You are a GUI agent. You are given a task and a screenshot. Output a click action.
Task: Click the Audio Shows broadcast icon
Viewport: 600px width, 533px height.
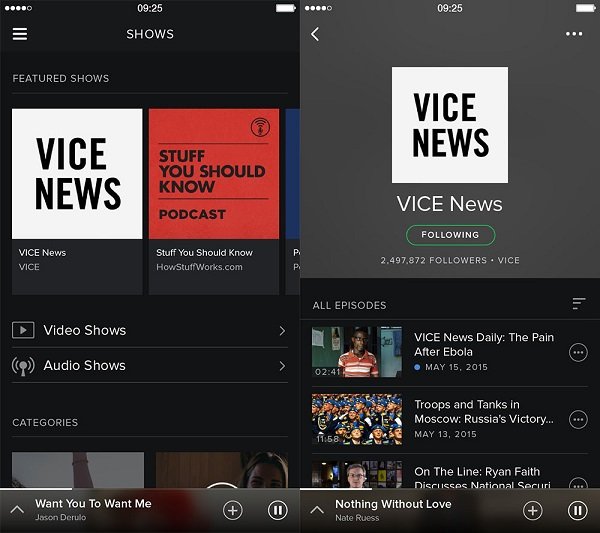(23, 366)
